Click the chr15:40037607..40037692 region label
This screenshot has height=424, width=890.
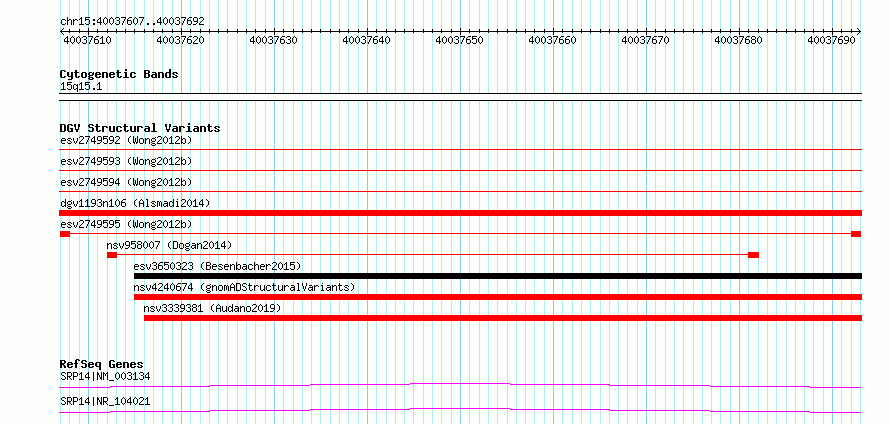tap(132, 21)
